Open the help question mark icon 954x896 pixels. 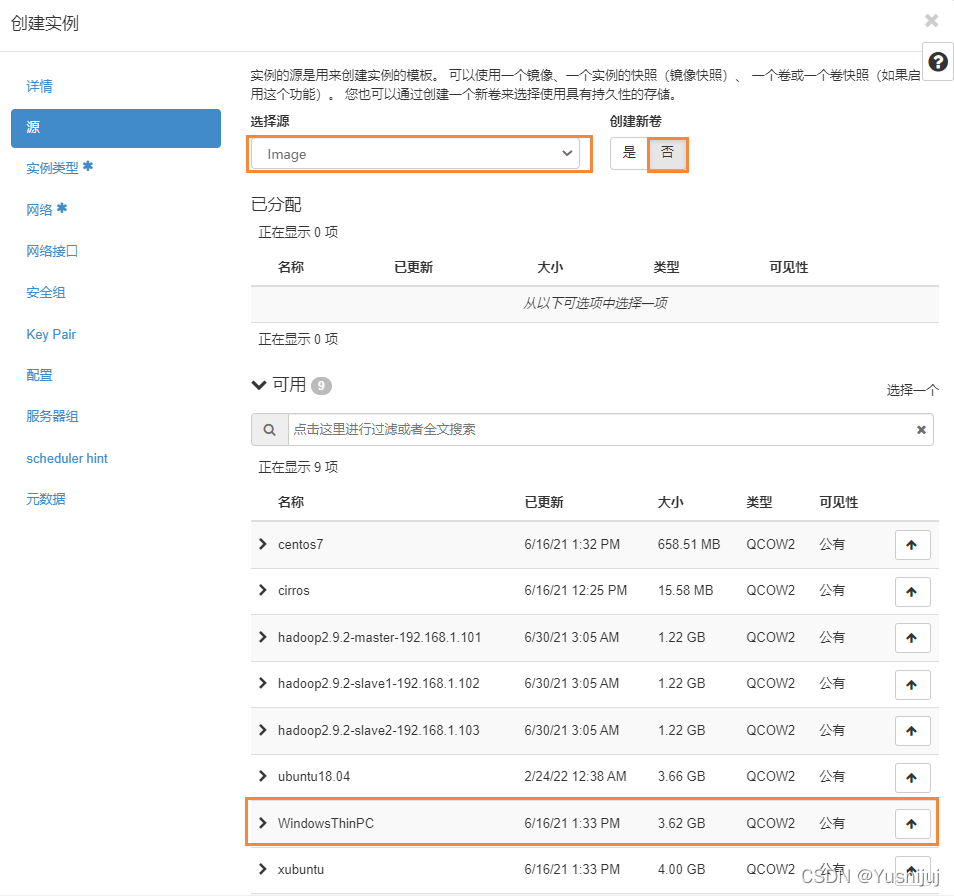coord(938,62)
